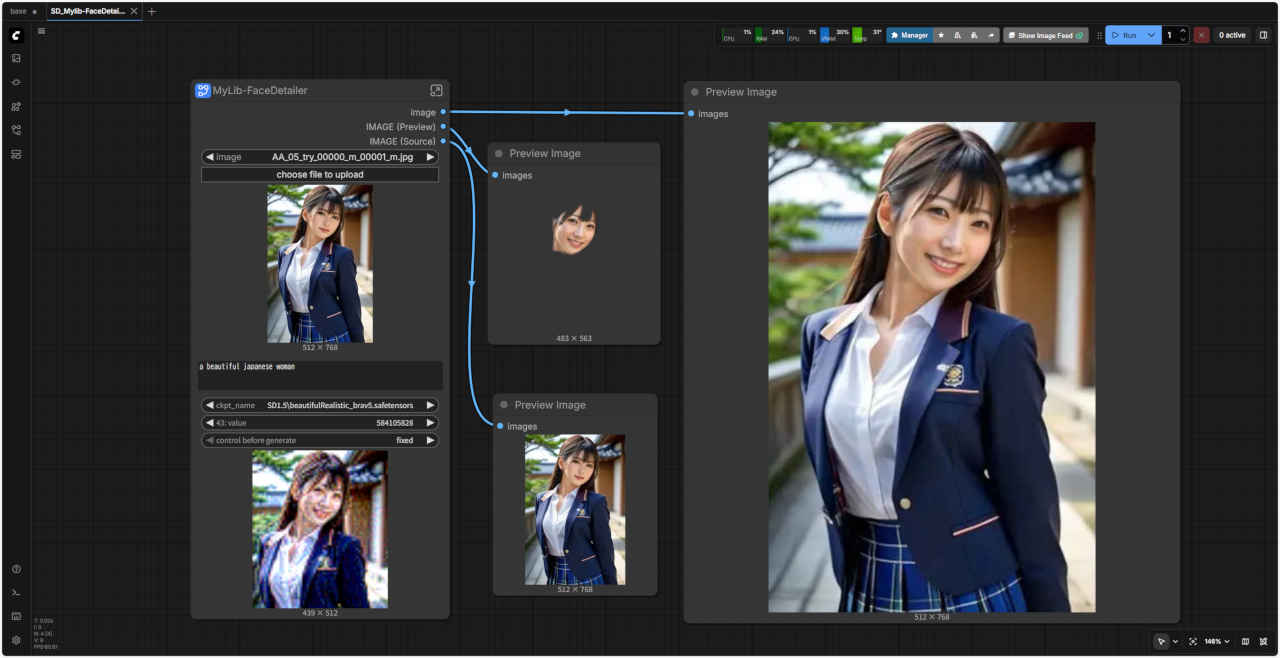Click the MyLib-FaceDetailer subgraph expand icon
The image size is (1280, 658).
pyautogui.click(x=436, y=90)
